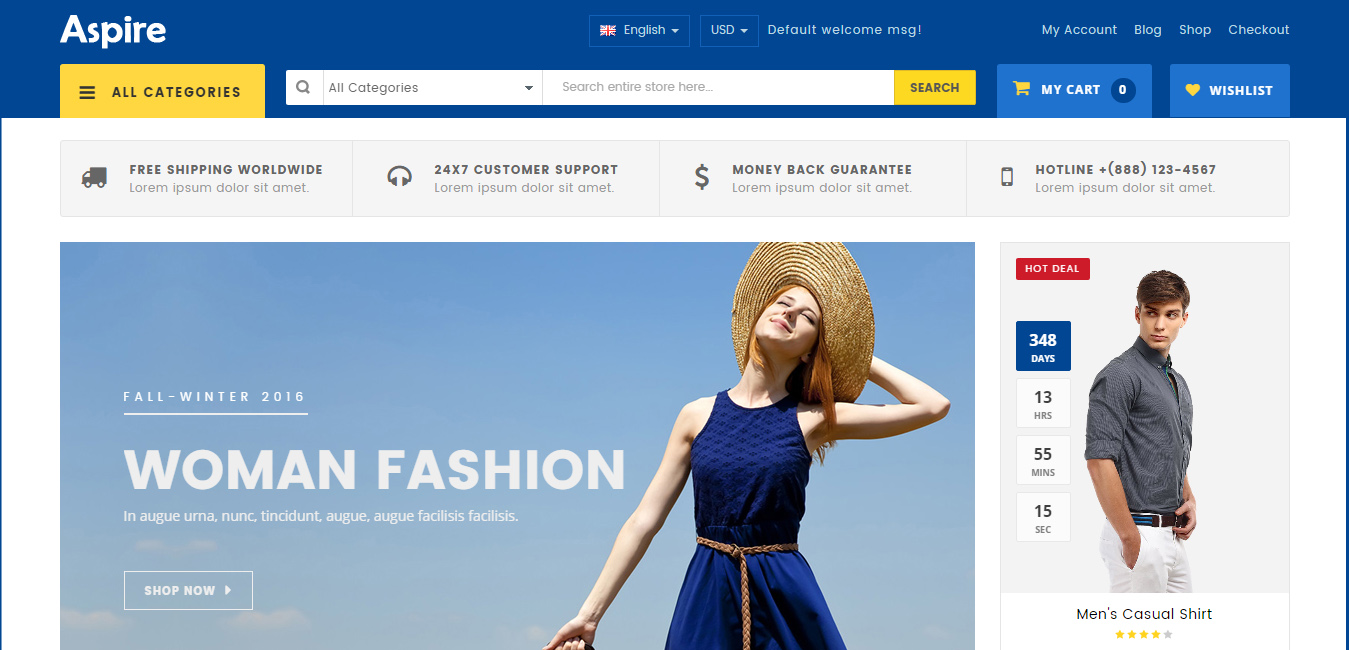
Task: Click the hotline phone icon
Action: [x=1007, y=177]
